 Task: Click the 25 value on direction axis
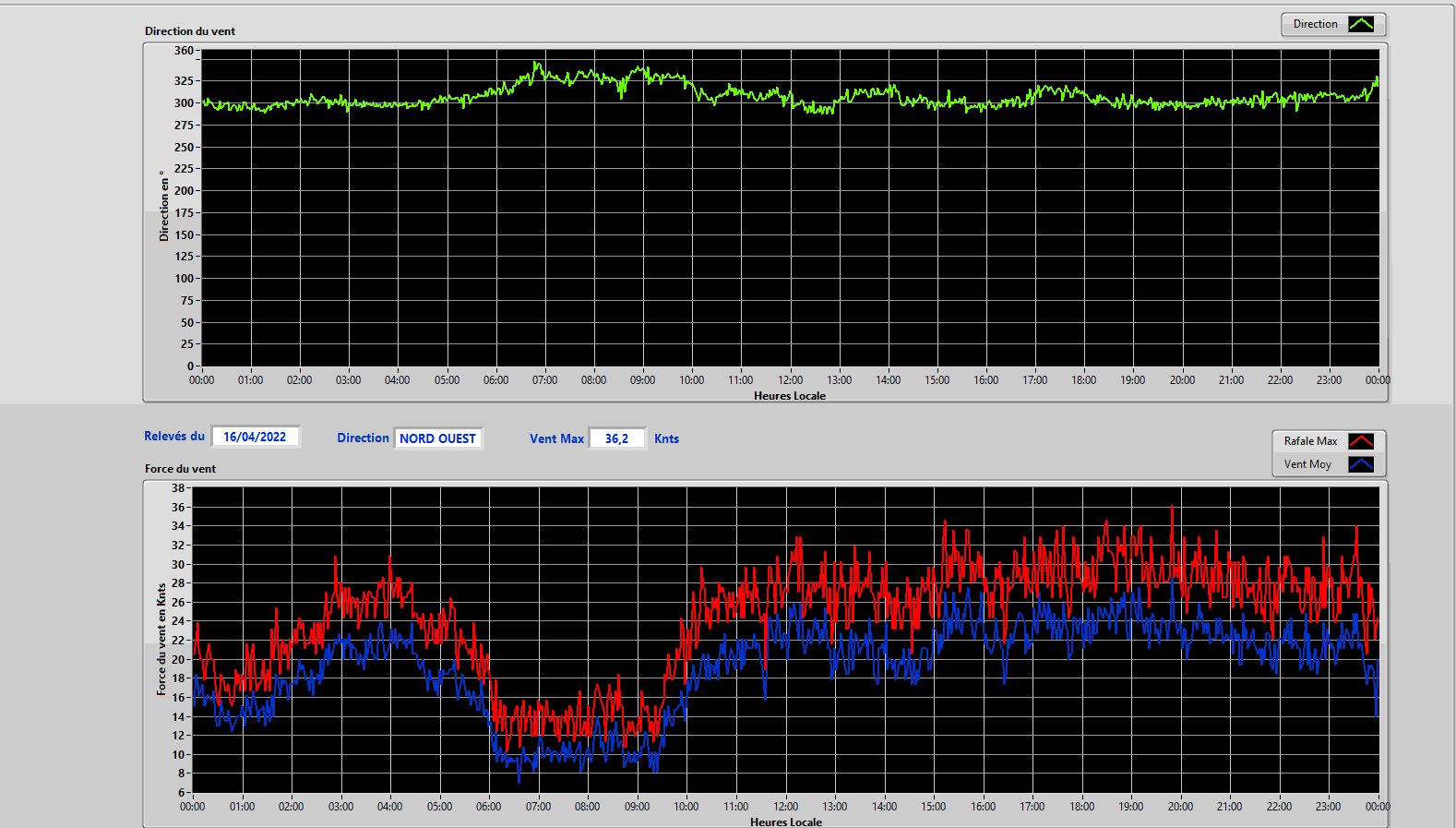[187, 344]
